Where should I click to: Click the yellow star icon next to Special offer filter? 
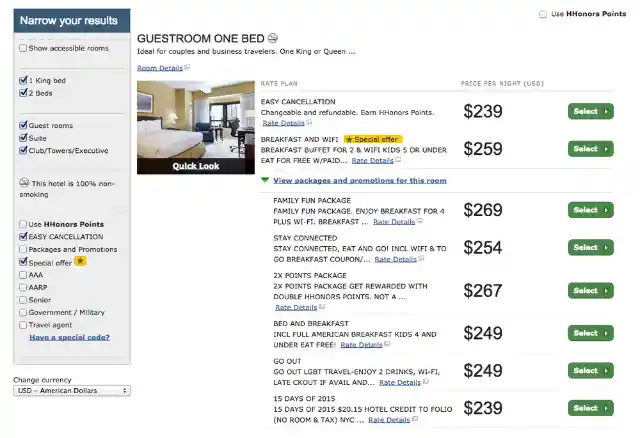(x=80, y=261)
